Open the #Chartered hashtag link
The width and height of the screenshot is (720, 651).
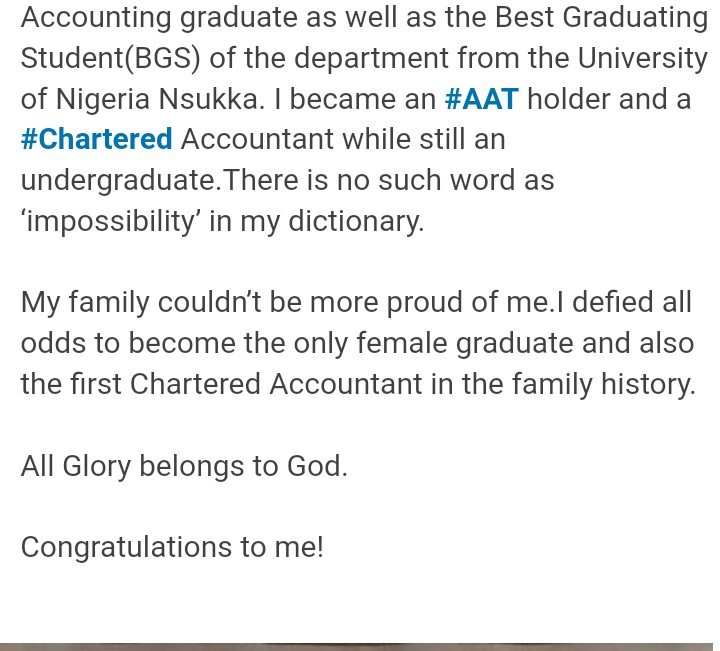[96, 139]
